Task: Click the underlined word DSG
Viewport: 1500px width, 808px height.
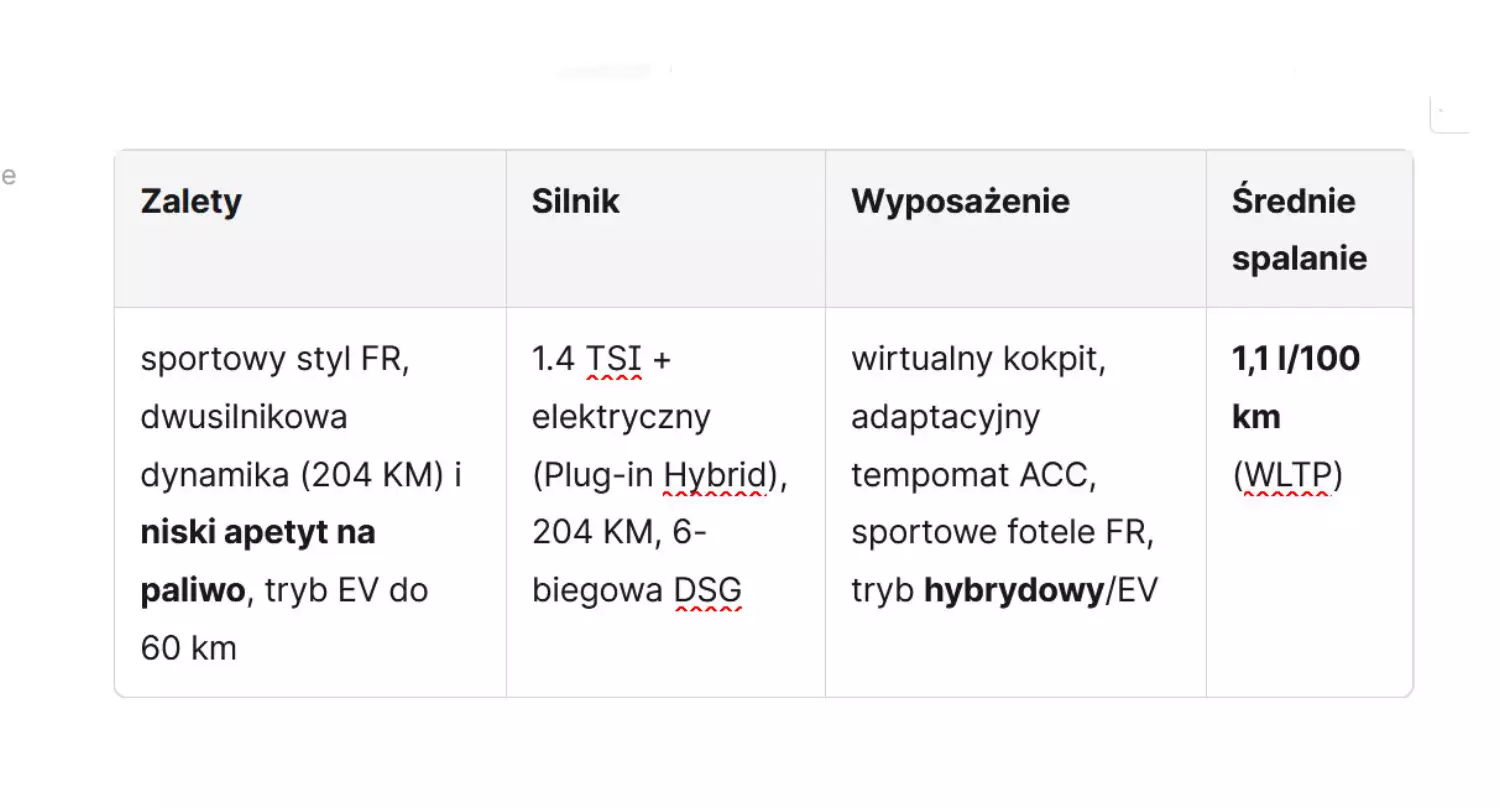Action: [x=708, y=591]
